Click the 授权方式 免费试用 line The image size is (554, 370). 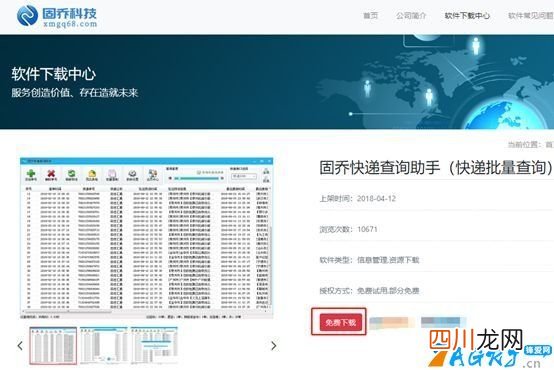pyautogui.click(x=369, y=291)
